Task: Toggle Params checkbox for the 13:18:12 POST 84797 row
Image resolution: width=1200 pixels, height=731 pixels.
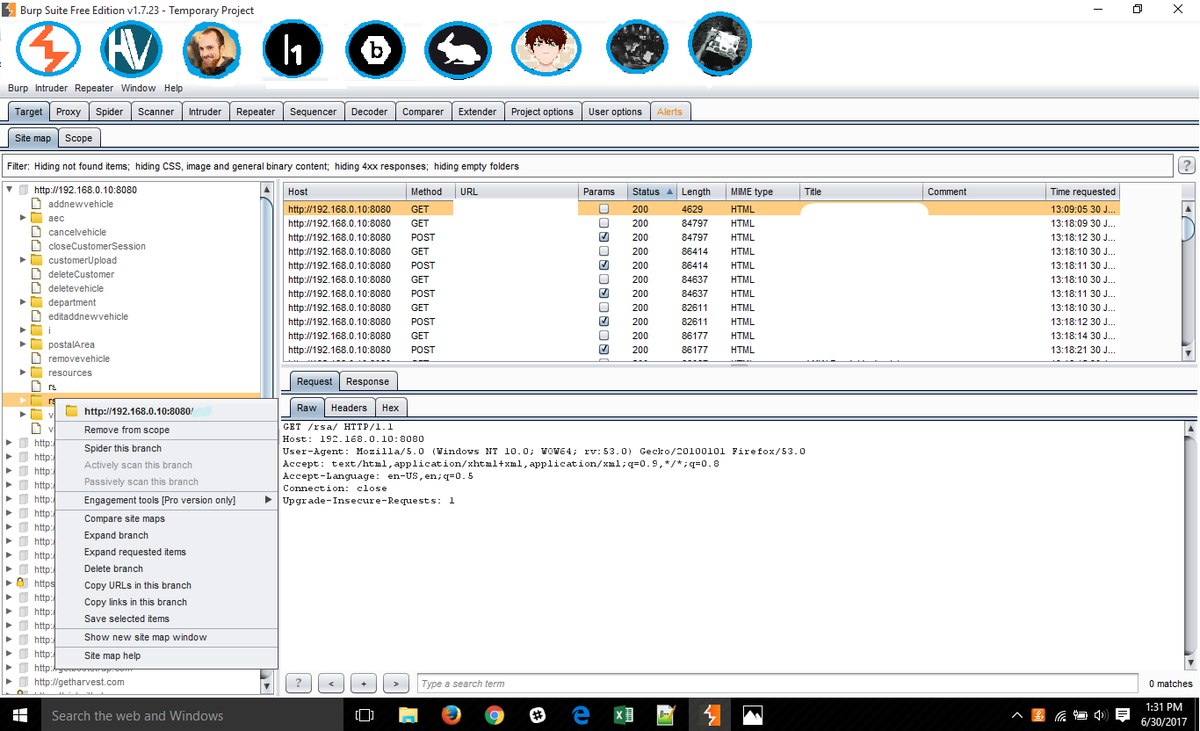Action: coord(603,237)
